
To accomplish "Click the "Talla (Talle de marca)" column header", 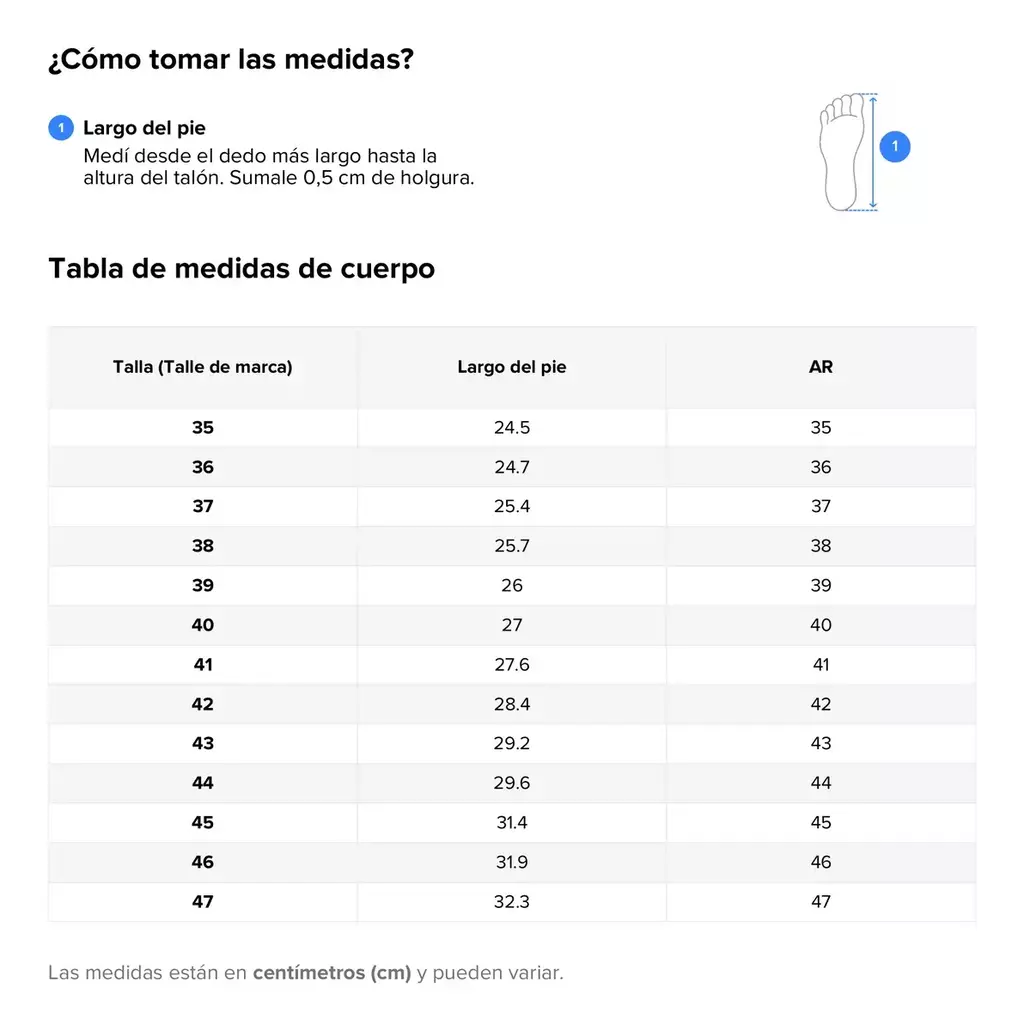I will (x=202, y=367).
